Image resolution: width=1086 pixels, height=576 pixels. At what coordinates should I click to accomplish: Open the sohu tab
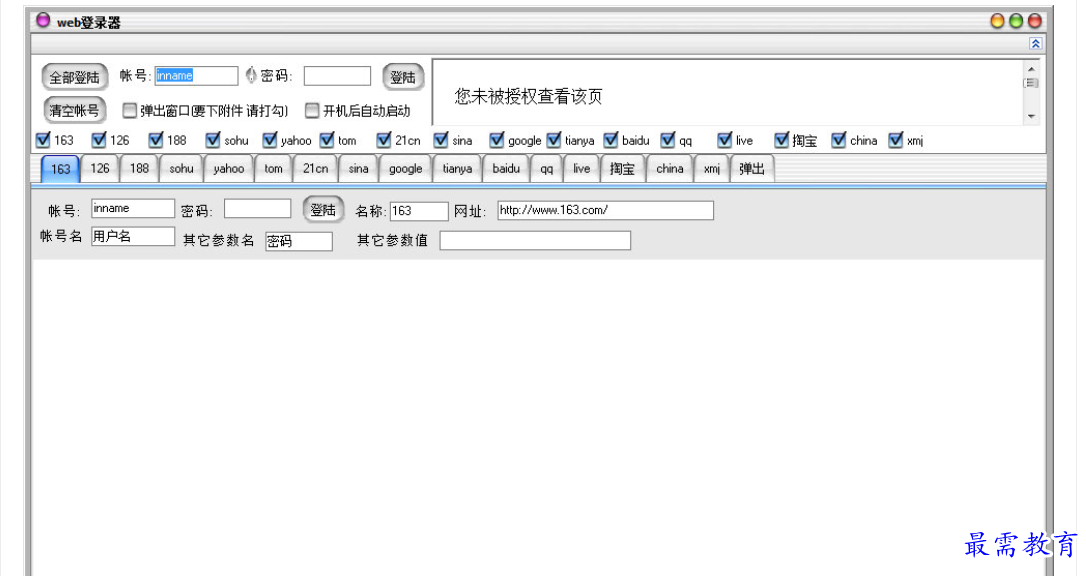[181, 168]
